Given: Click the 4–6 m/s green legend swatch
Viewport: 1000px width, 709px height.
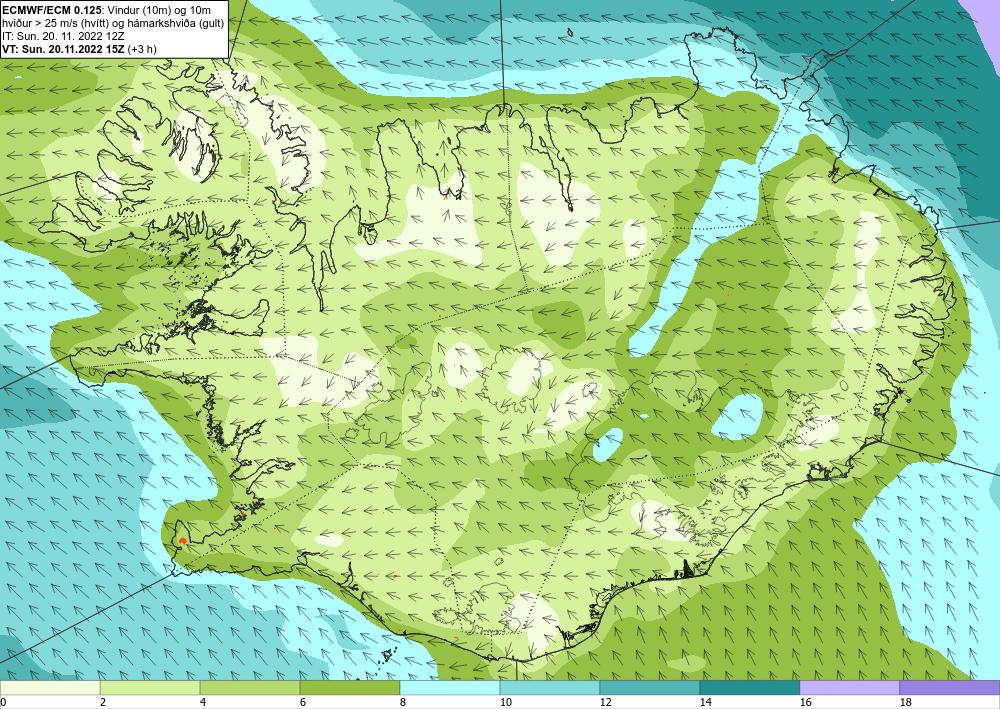Looking at the screenshot, I should click(x=250, y=688).
